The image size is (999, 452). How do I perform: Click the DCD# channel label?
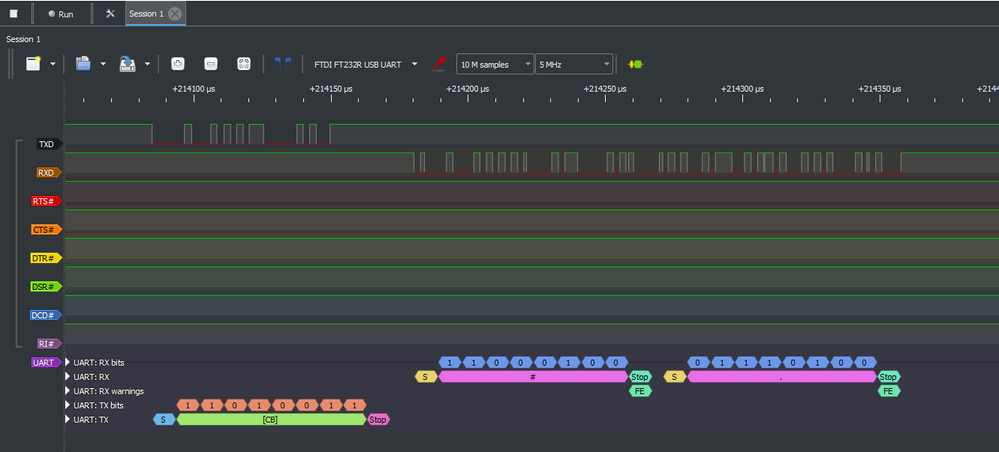click(x=47, y=315)
